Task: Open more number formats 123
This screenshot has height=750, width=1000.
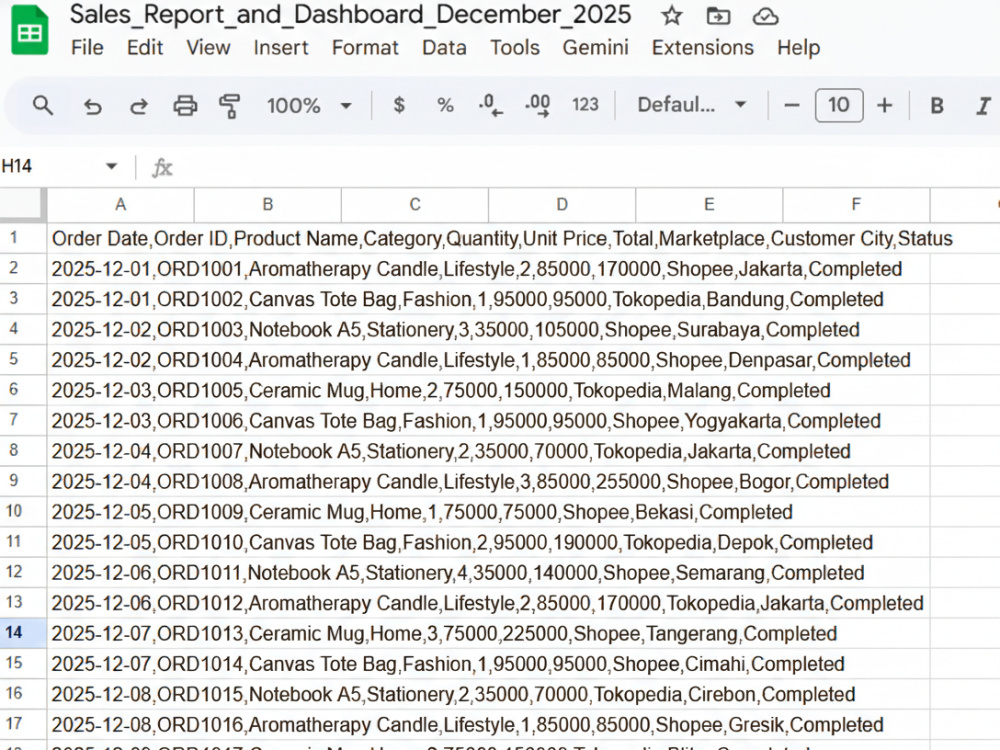Action: 585,105
